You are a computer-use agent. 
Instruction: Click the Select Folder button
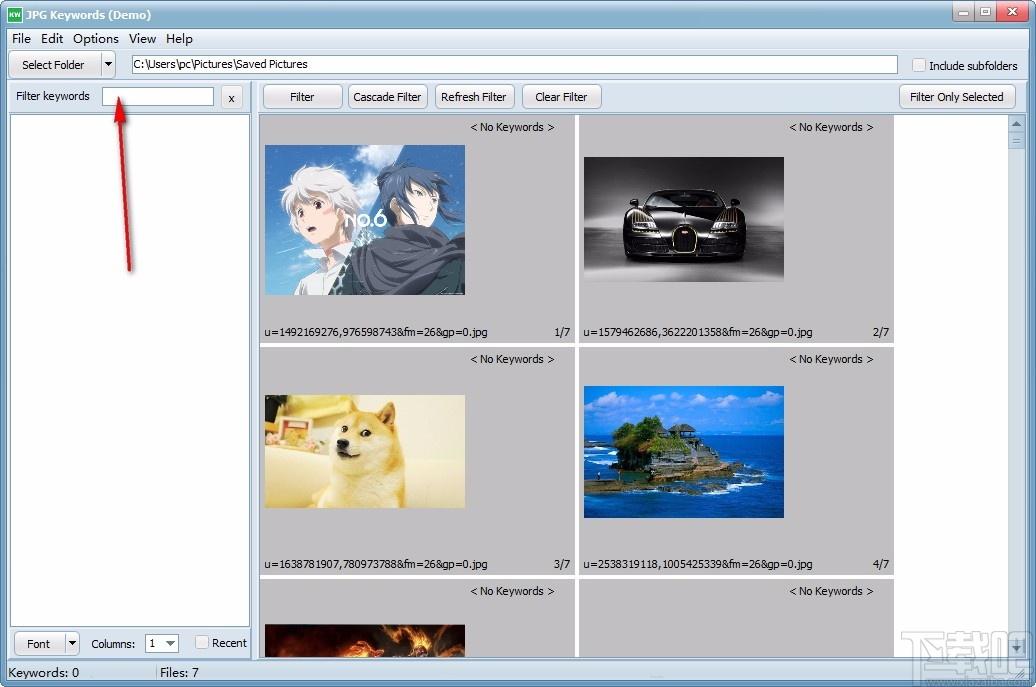coord(54,65)
